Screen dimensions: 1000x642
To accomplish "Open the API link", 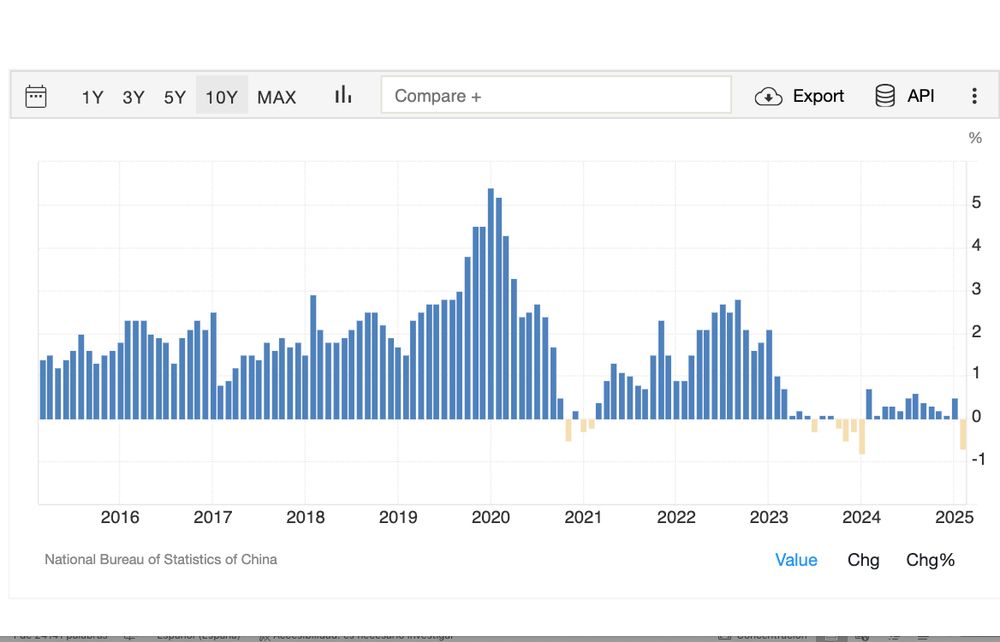I will [921, 96].
